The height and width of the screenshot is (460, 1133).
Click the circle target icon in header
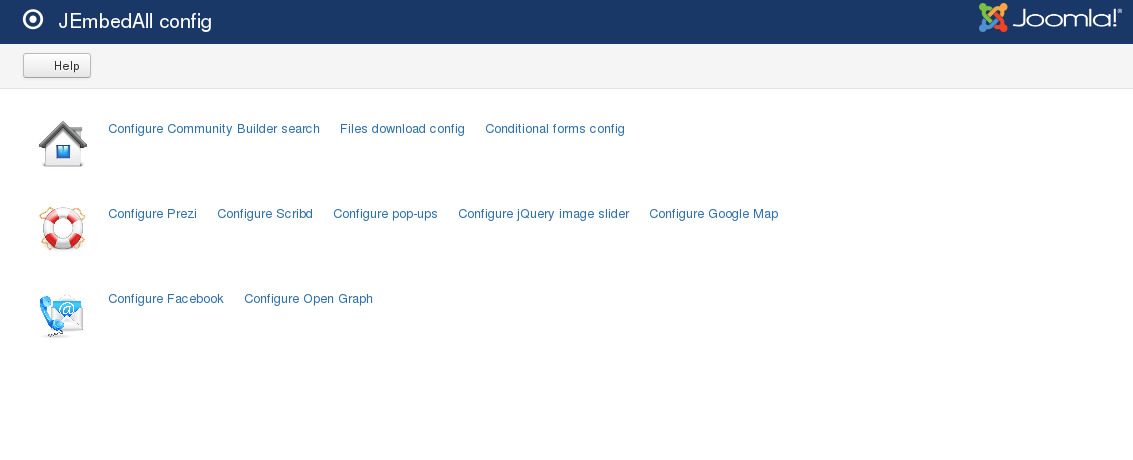click(33, 19)
